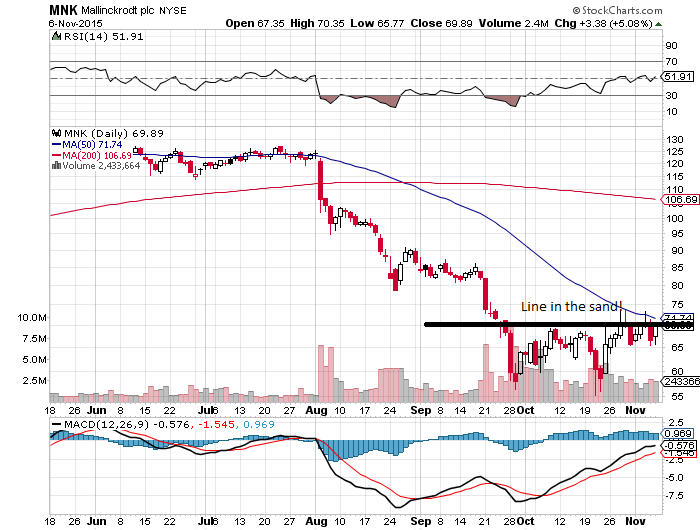Click the Volume 2,433,664 legend entry
Image resolution: width=700 pixels, height=530 pixels.
(x=101, y=166)
